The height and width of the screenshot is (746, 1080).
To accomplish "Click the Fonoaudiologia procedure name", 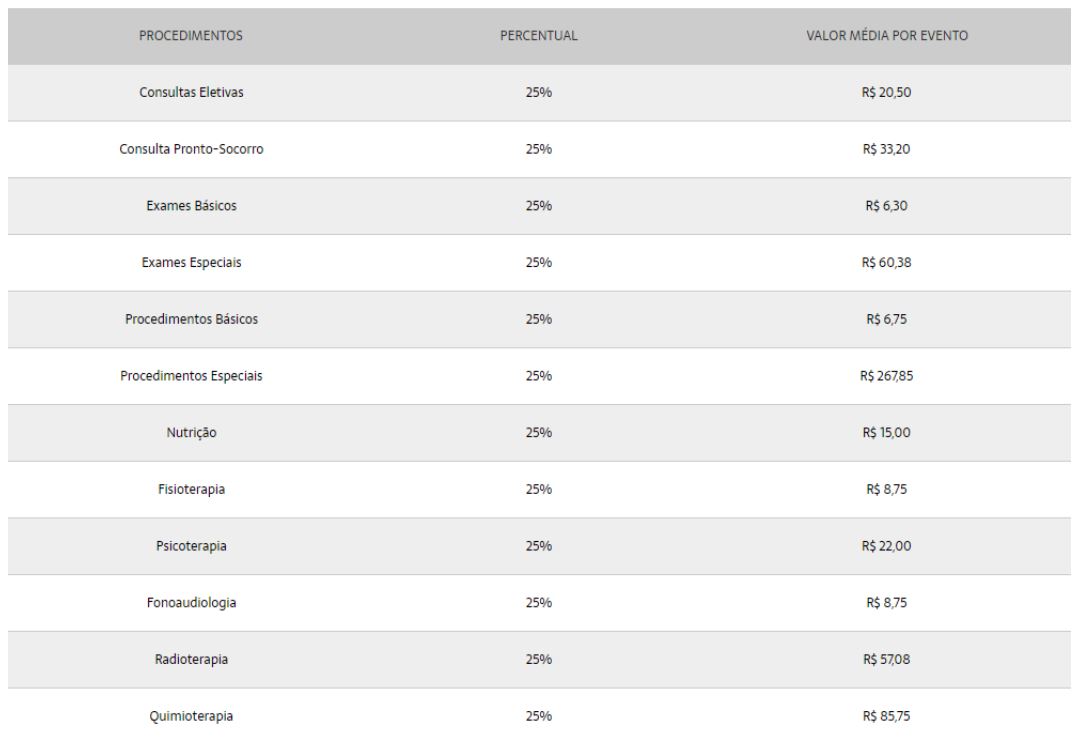I will coord(191,603).
